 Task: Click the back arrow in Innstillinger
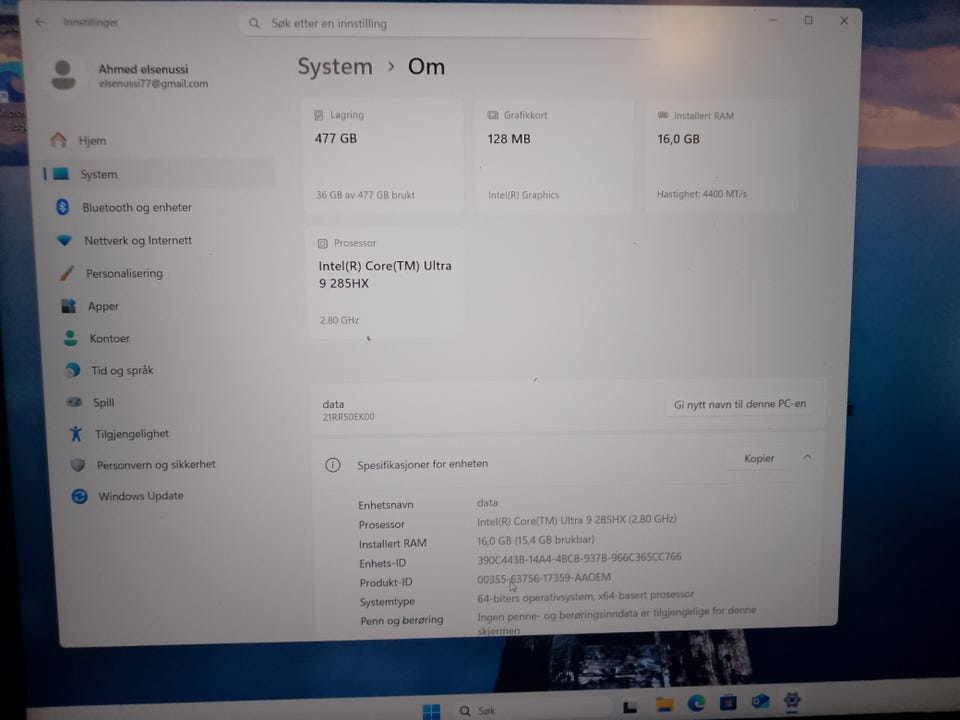click(40, 22)
